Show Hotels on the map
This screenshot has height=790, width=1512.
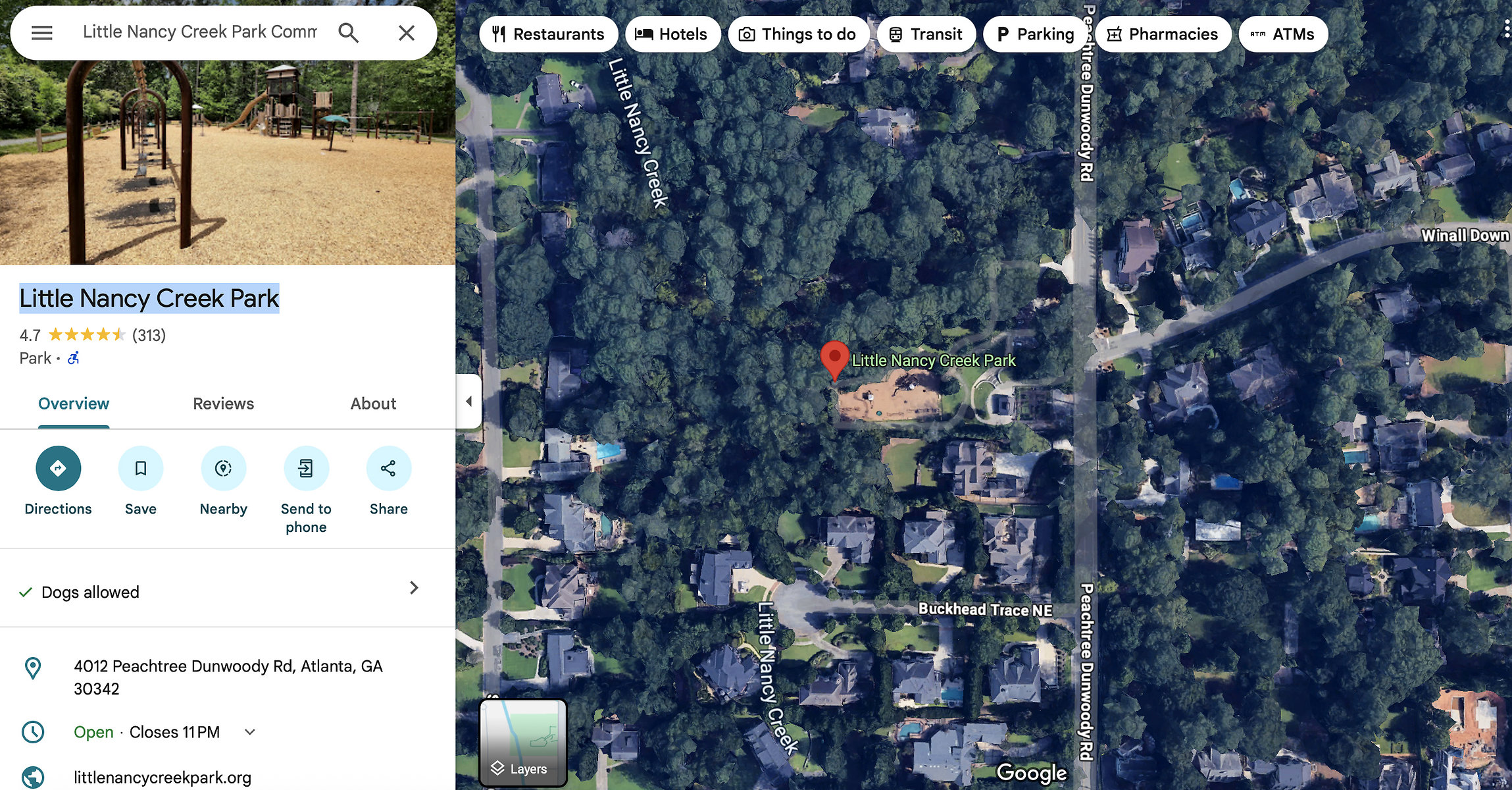point(672,34)
